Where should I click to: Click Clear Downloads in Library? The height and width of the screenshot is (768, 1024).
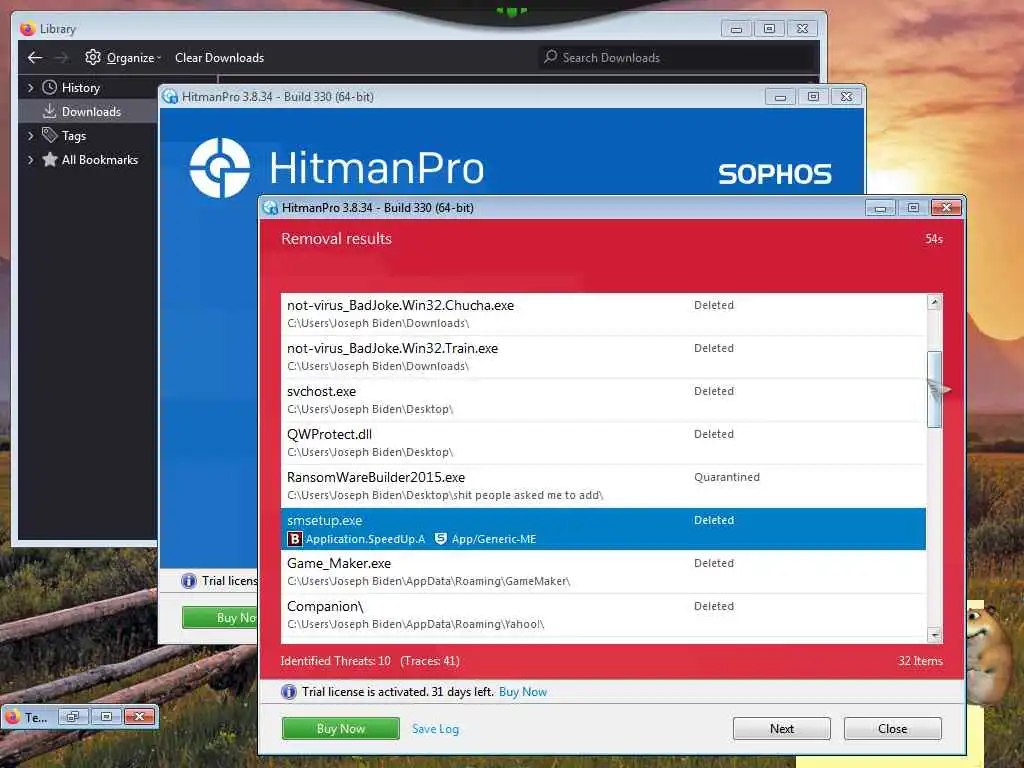[x=219, y=57]
